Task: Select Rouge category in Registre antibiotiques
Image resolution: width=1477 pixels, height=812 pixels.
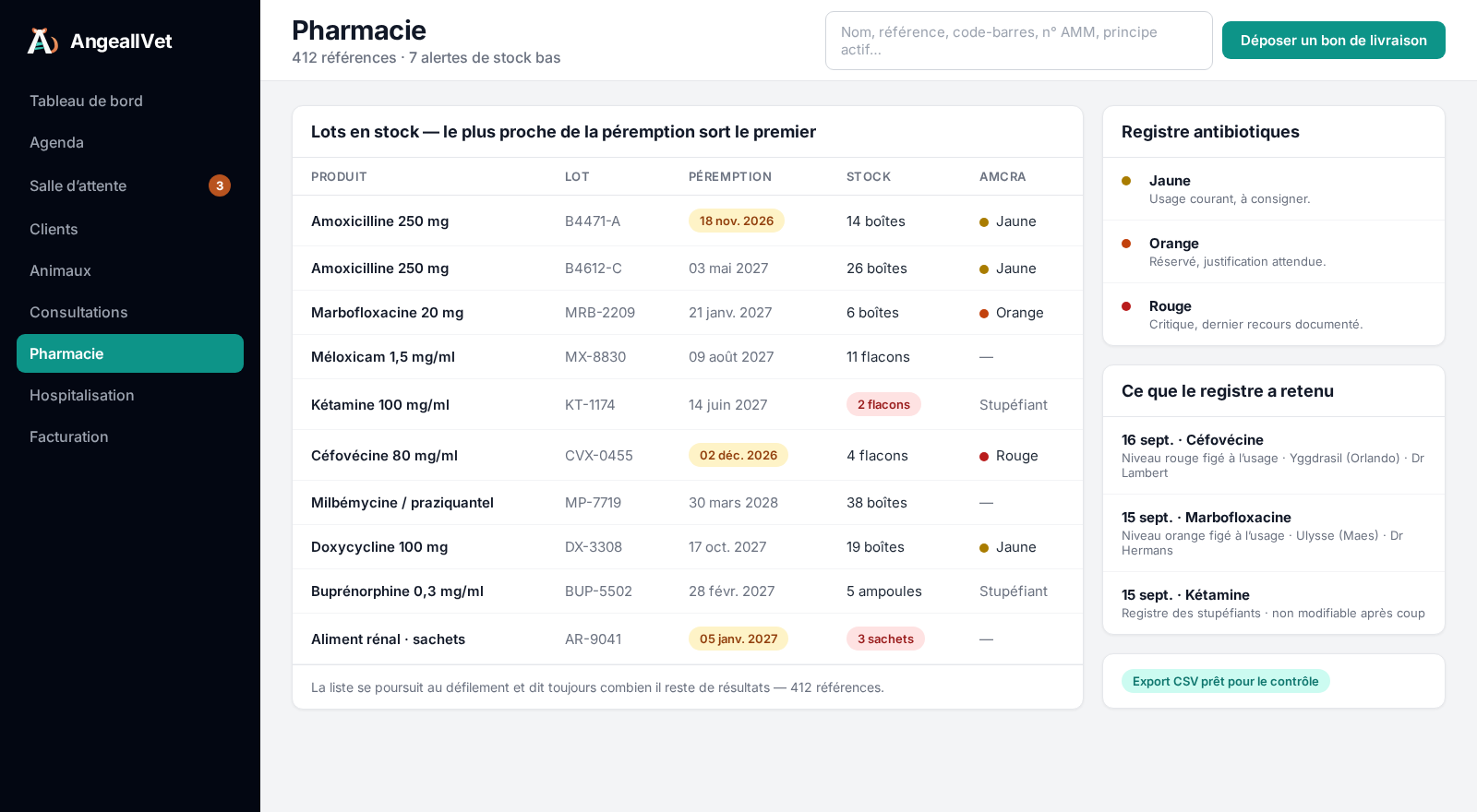Action: (x=1274, y=315)
